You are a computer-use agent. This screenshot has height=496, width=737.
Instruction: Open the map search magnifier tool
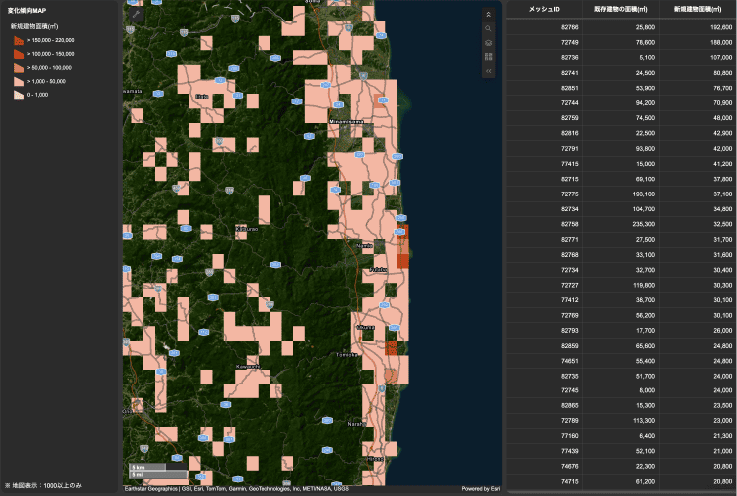[x=488, y=29]
